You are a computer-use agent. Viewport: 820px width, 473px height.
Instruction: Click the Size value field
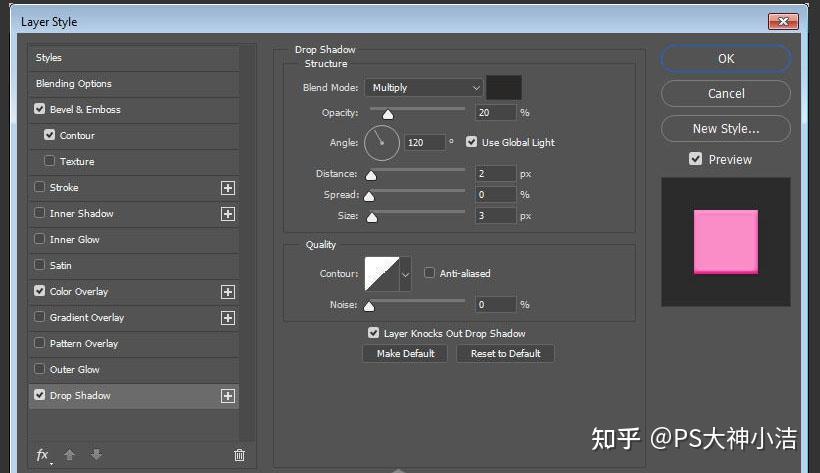click(x=495, y=216)
